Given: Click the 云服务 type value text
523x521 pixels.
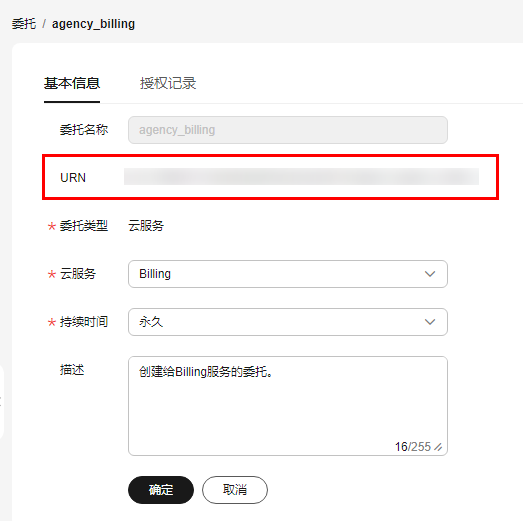Looking at the screenshot, I should click(146, 226).
